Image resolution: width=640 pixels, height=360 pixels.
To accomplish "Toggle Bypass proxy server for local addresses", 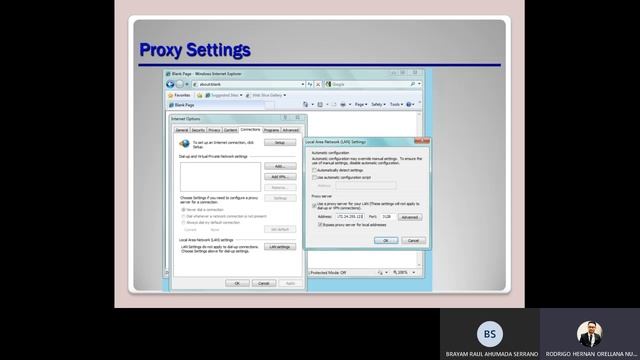I will click(x=320, y=225).
